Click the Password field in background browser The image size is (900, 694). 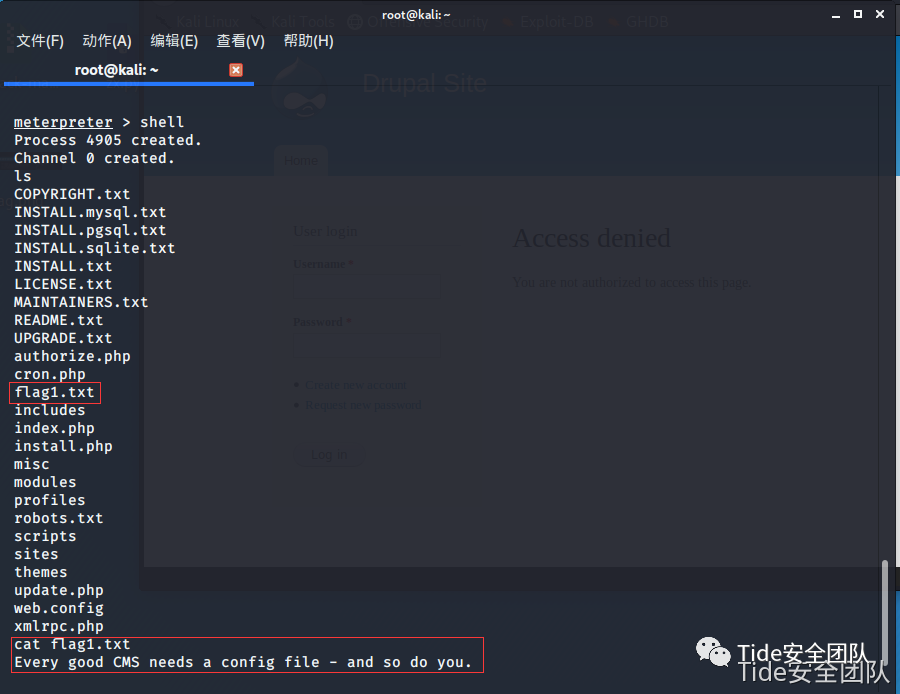click(367, 345)
